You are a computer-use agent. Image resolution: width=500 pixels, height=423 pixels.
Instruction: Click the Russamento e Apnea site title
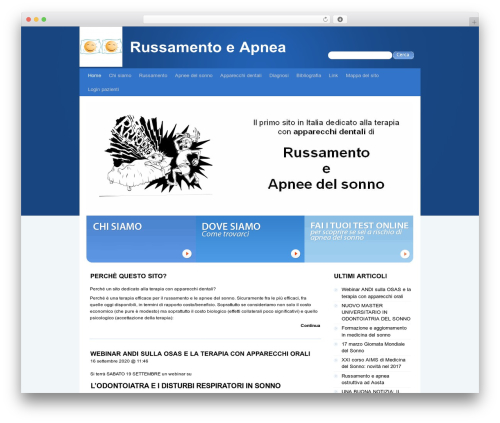208,47
